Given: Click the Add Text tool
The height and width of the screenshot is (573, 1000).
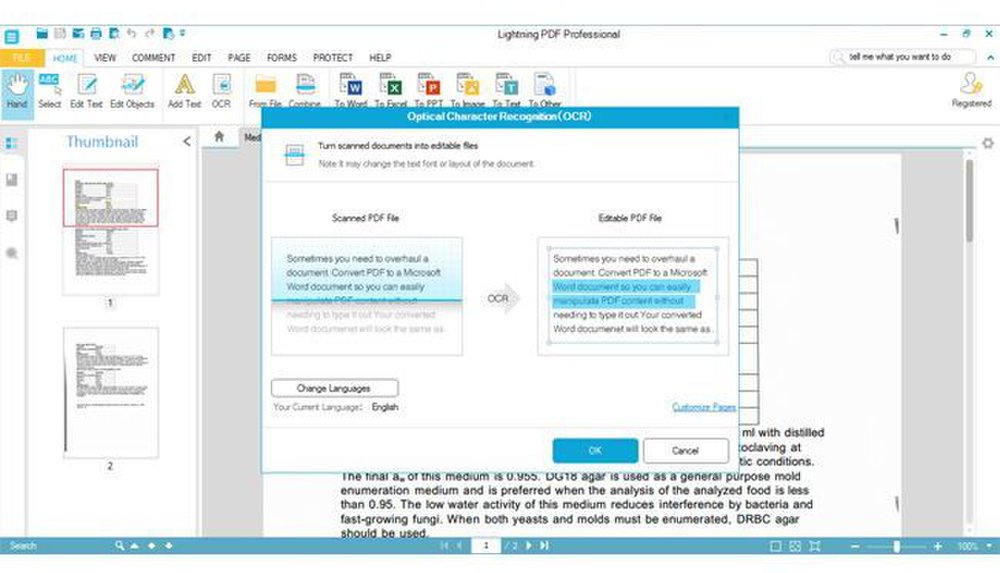Looking at the screenshot, I should 184,91.
